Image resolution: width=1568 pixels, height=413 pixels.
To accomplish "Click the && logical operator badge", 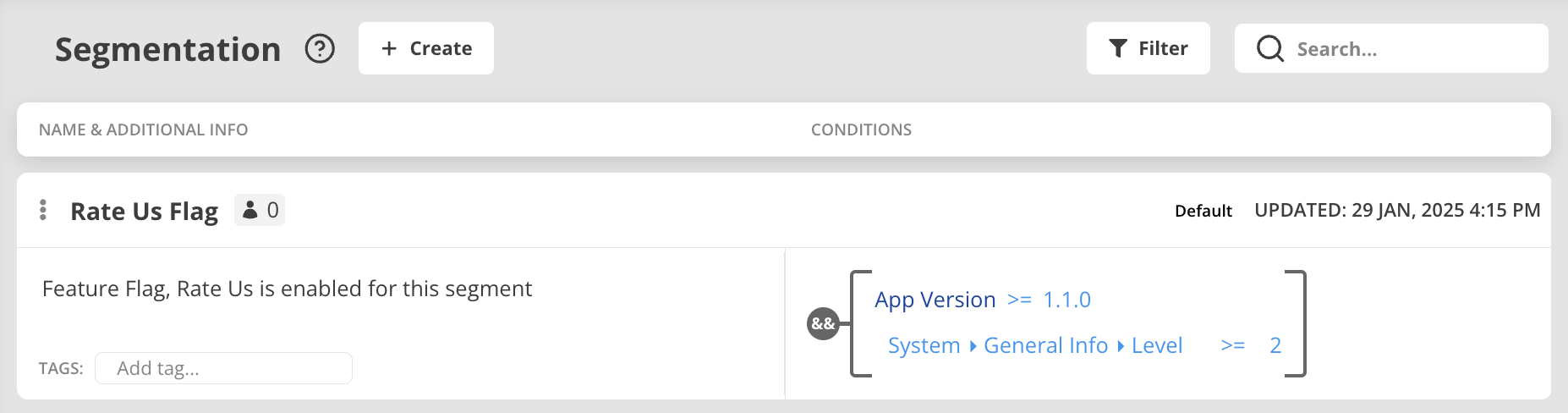I will tap(823, 323).
